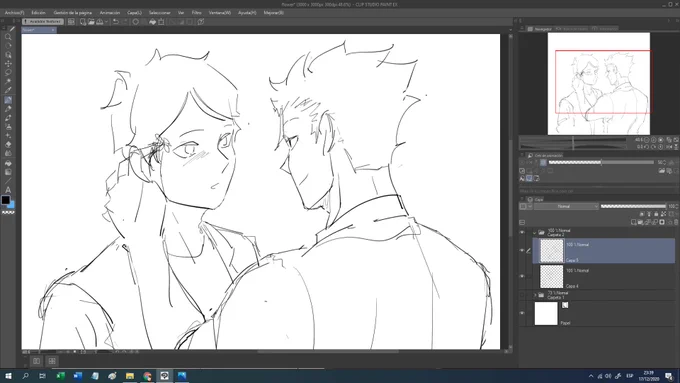
Task: Open the Edición menu
Action: click(38, 13)
